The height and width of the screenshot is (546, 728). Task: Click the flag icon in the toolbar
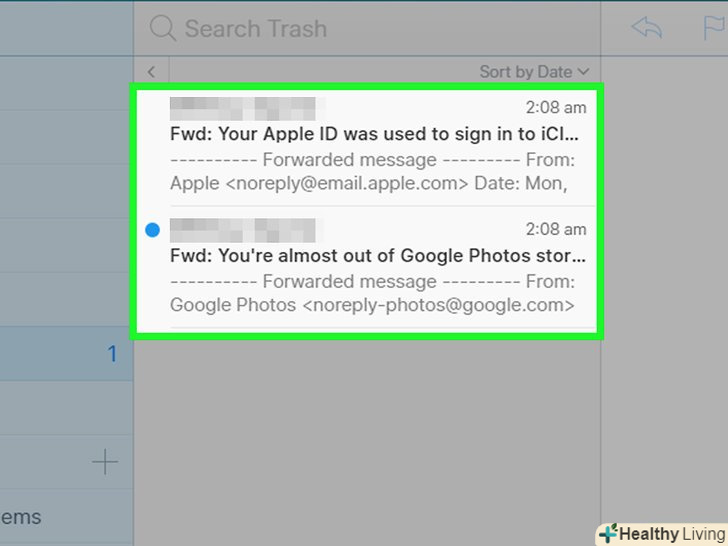[714, 28]
